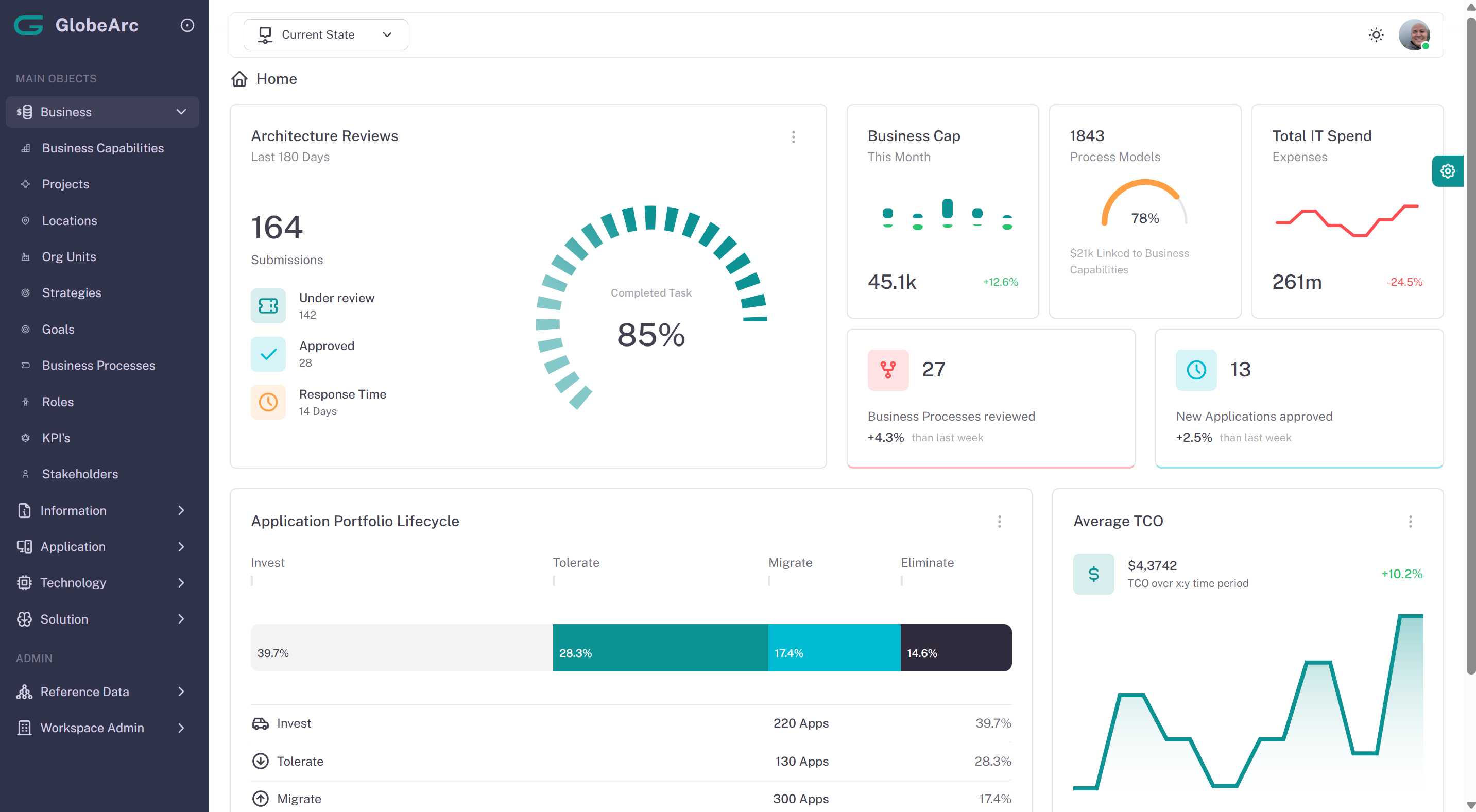Click the Tolerate 28.3% bar segment
This screenshot has width=1476, height=812.
[x=660, y=648]
